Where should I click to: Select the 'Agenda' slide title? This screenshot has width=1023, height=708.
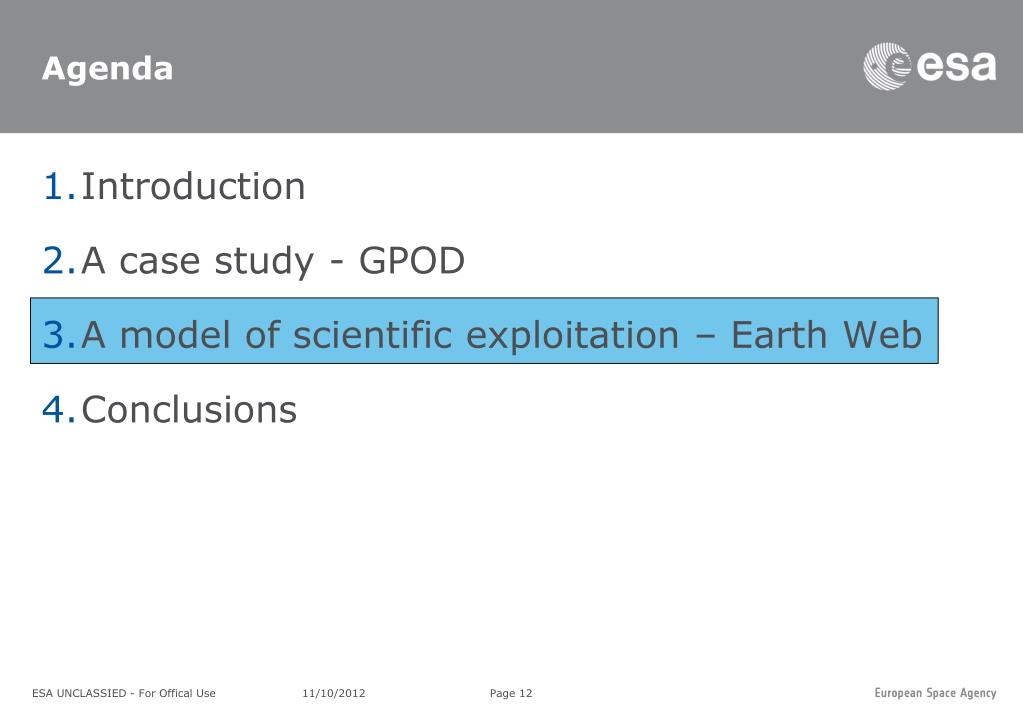tap(107, 69)
